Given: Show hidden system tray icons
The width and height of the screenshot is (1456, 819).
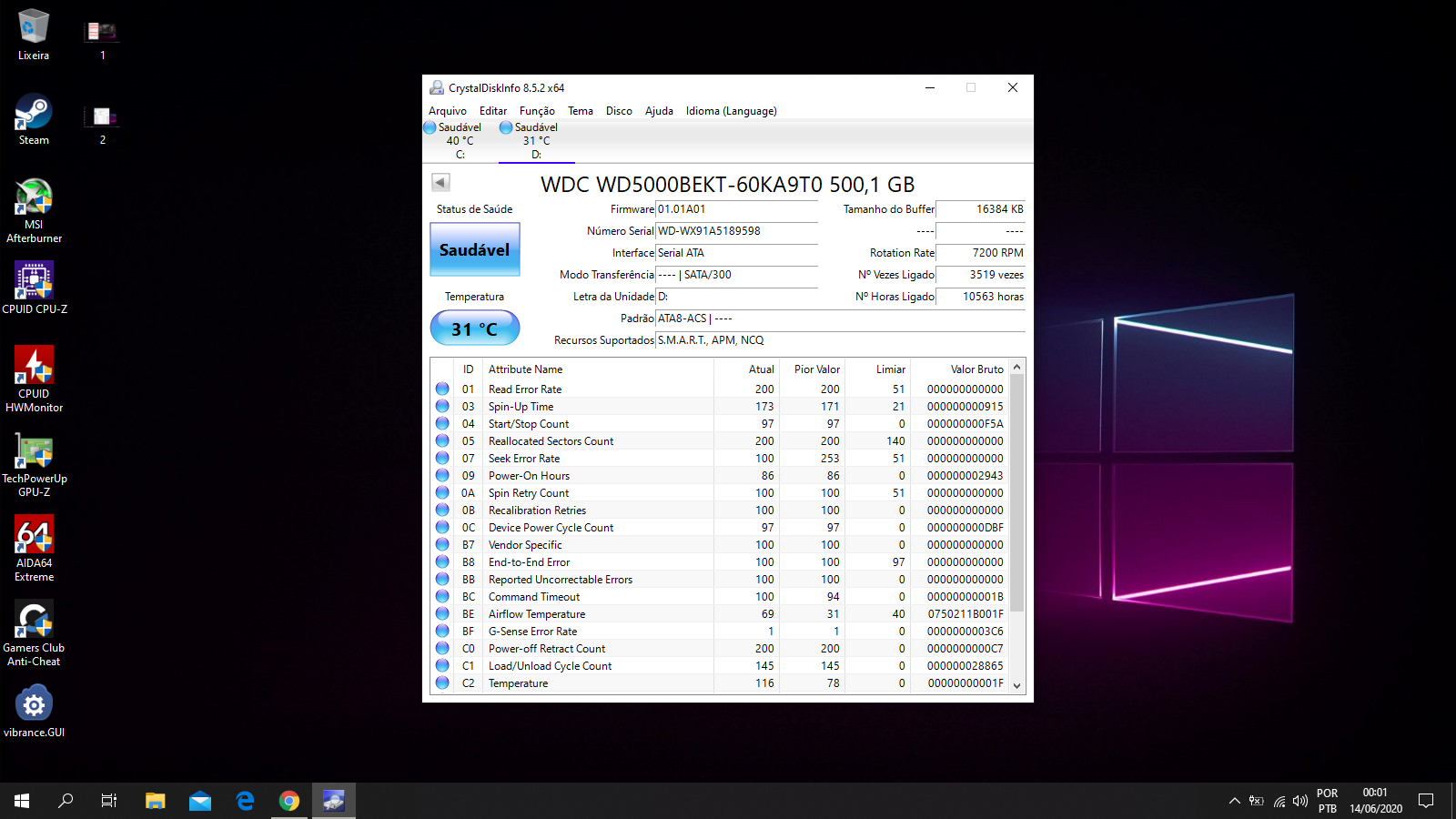Looking at the screenshot, I should click(1235, 801).
